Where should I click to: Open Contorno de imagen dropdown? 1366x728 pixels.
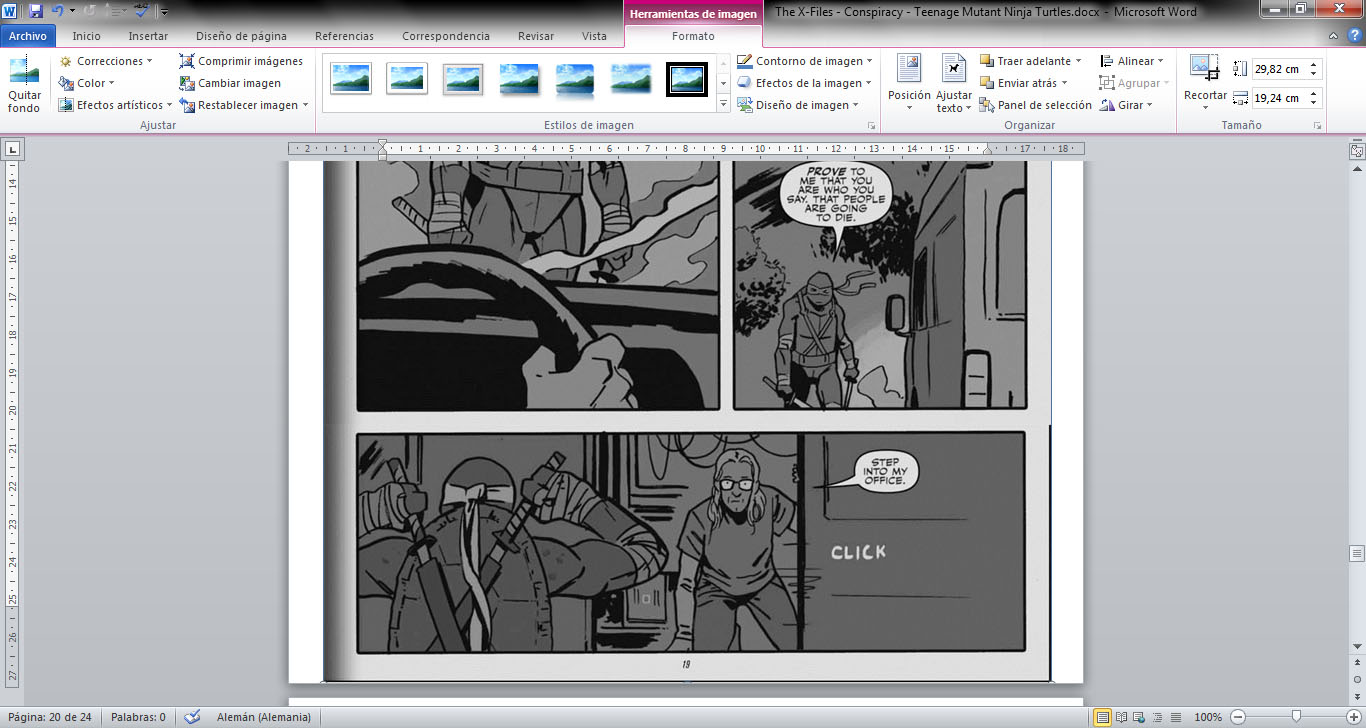[805, 61]
